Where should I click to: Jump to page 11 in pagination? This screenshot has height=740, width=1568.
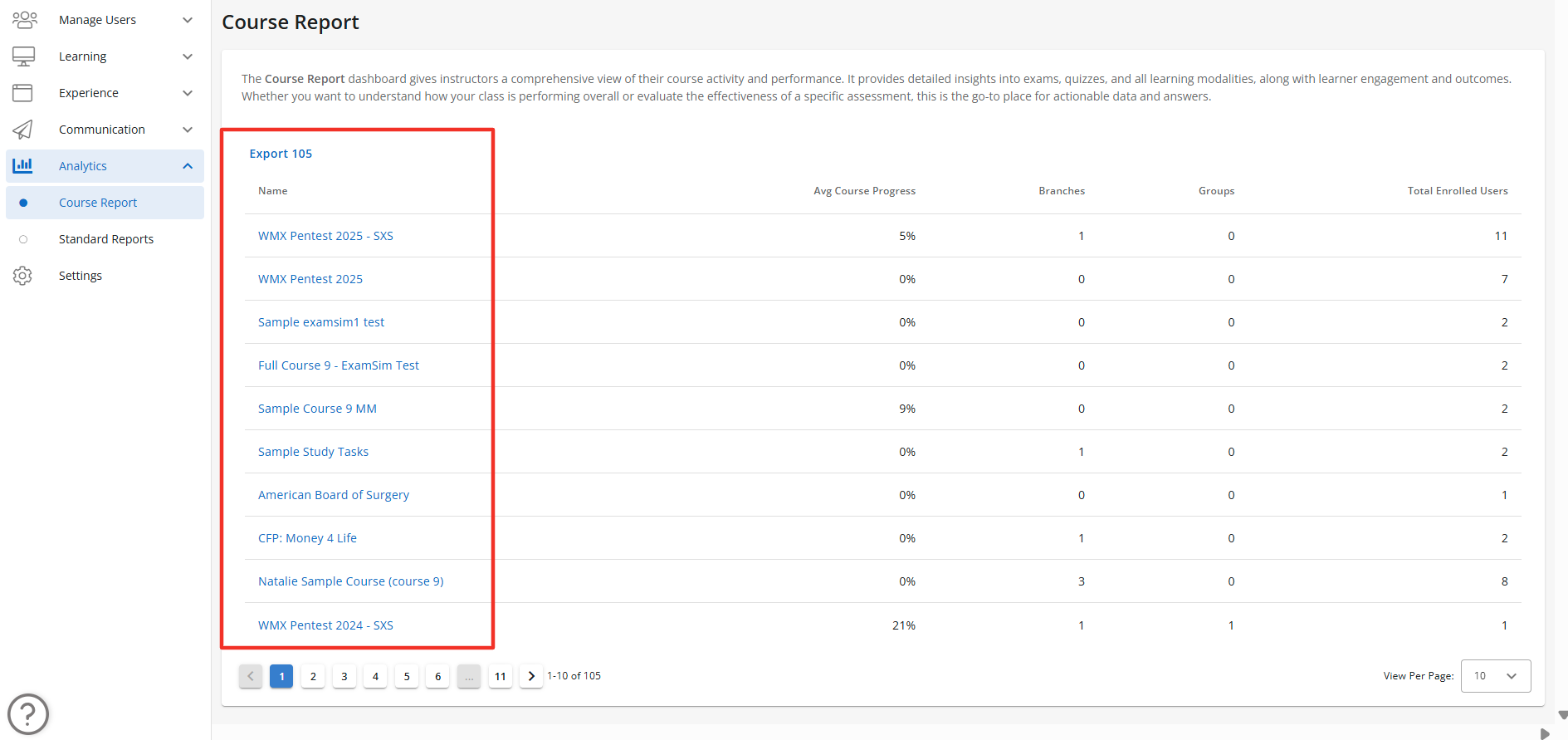click(501, 676)
